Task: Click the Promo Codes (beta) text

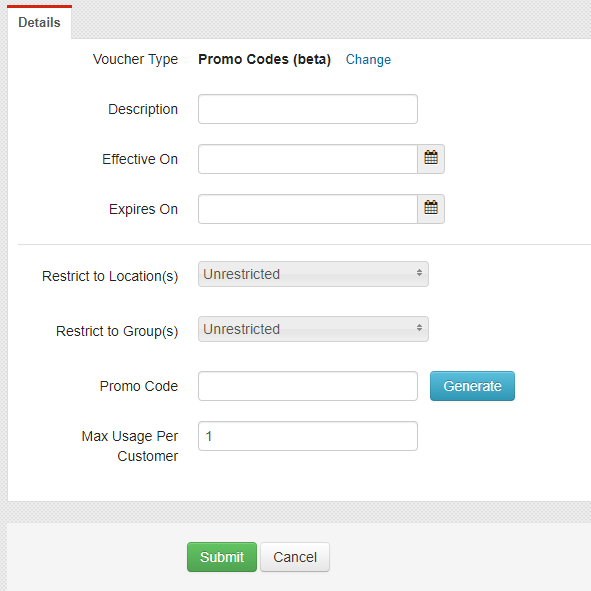Action: (x=264, y=59)
